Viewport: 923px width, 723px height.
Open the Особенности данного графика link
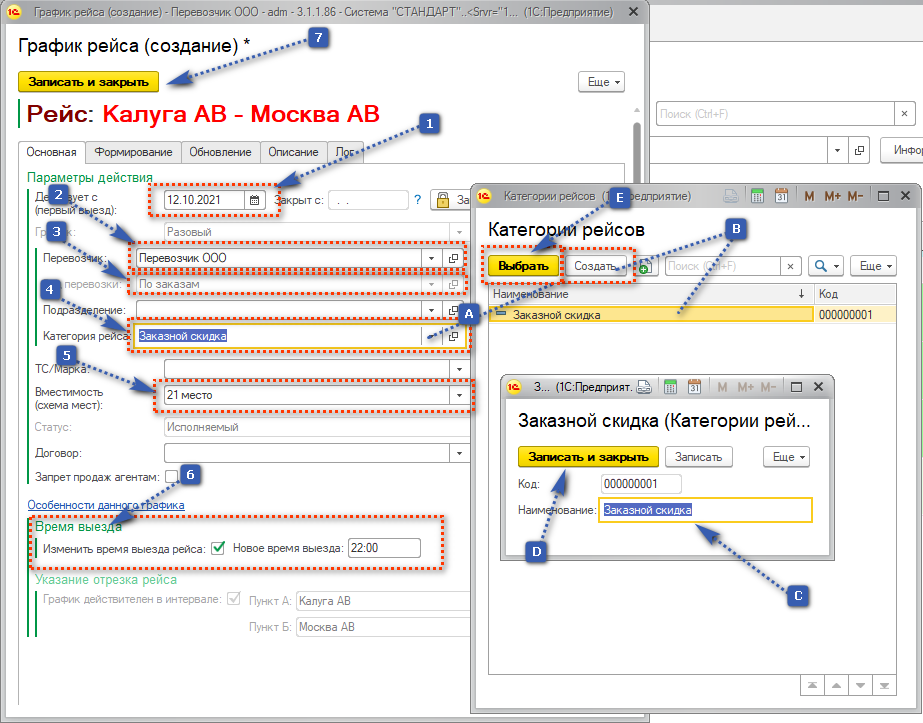106,505
